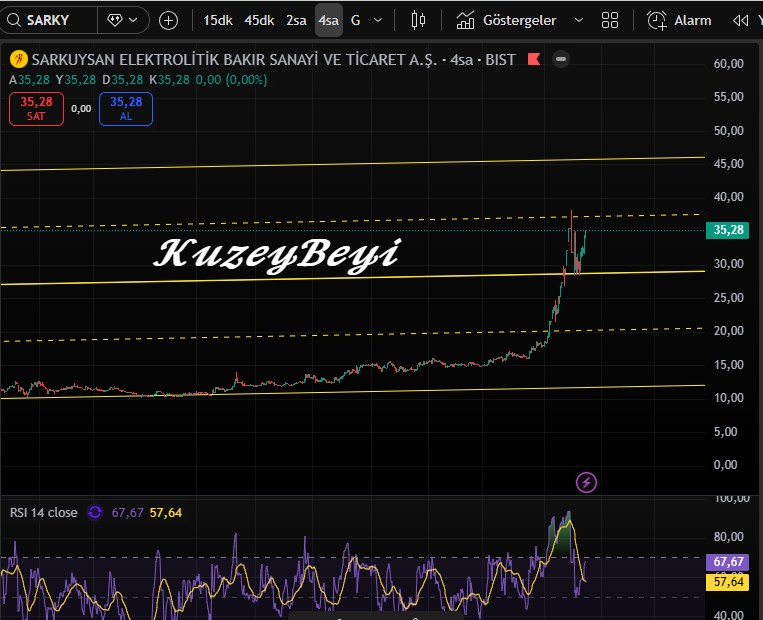This screenshot has width=763, height=620.
Task: Click the RSI 14 close indicator label
Action: (44, 512)
